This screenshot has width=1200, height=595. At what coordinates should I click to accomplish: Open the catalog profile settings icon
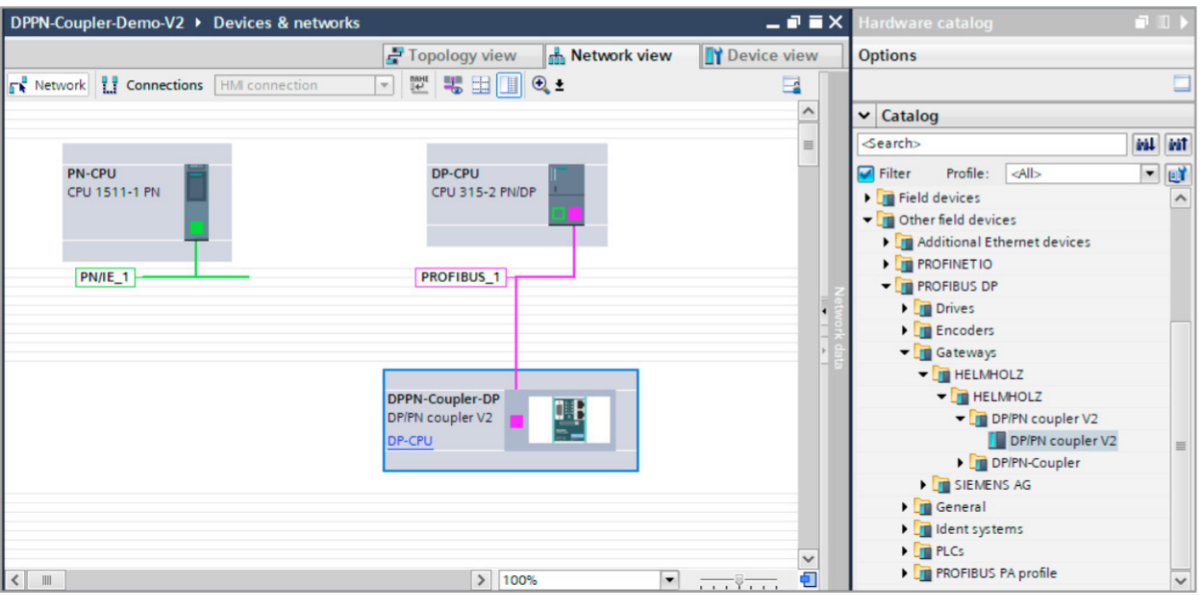pyautogui.click(x=1178, y=174)
